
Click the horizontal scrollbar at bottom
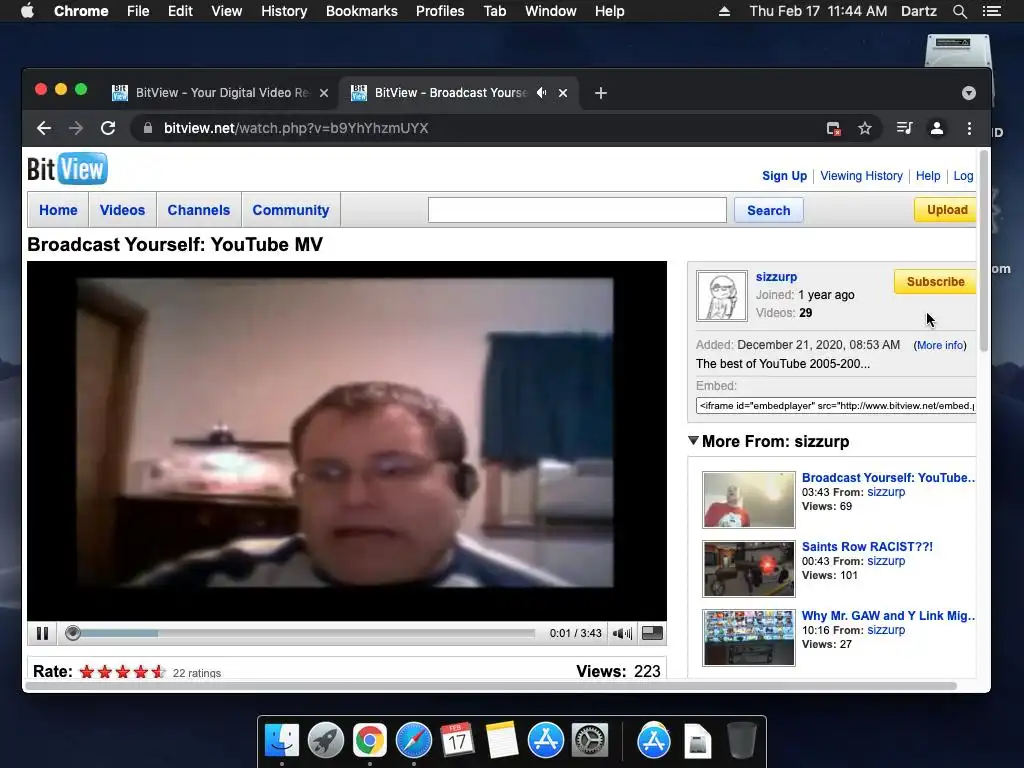tap(491, 686)
